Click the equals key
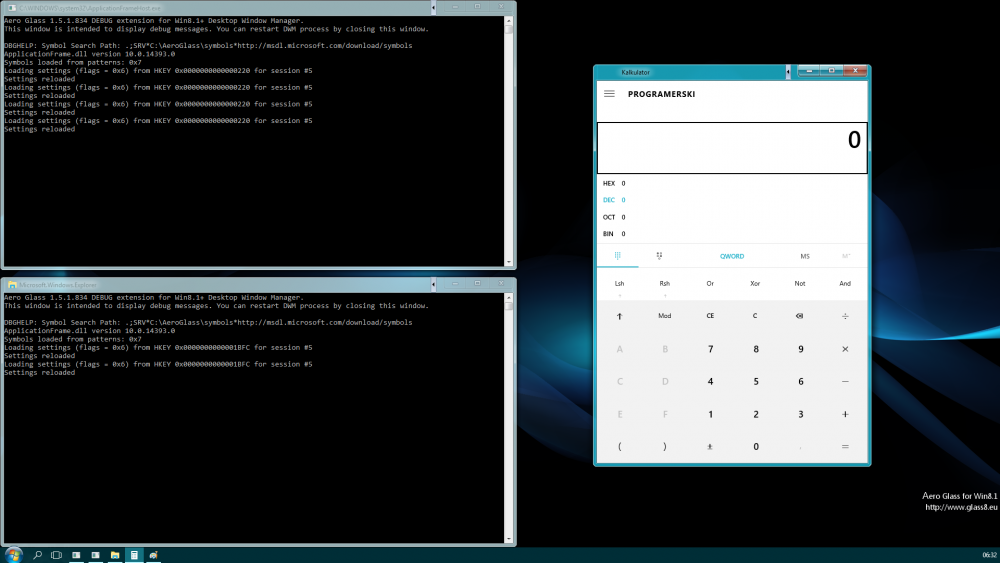 [x=845, y=447]
